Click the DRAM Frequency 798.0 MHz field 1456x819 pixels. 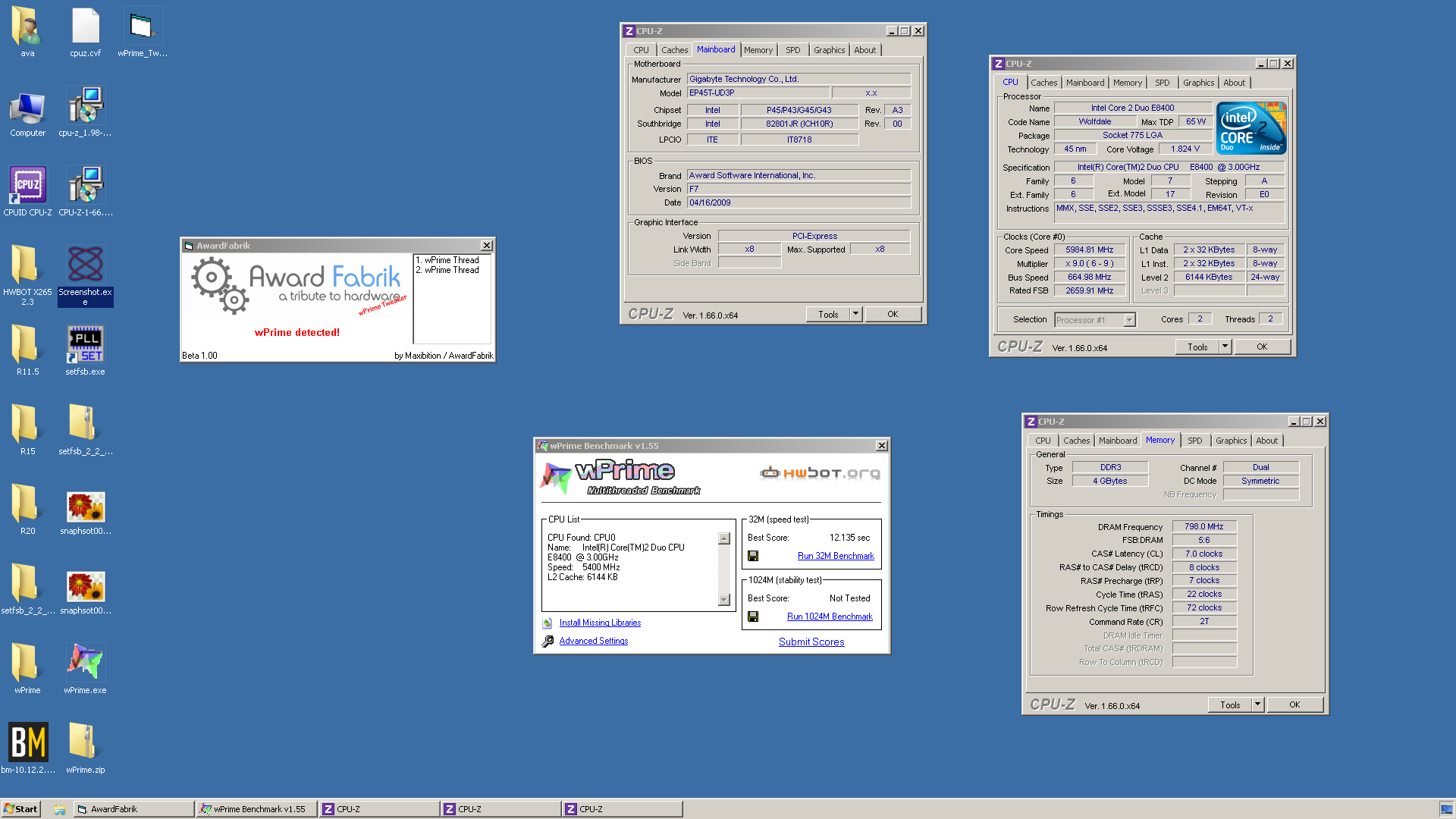1204,526
